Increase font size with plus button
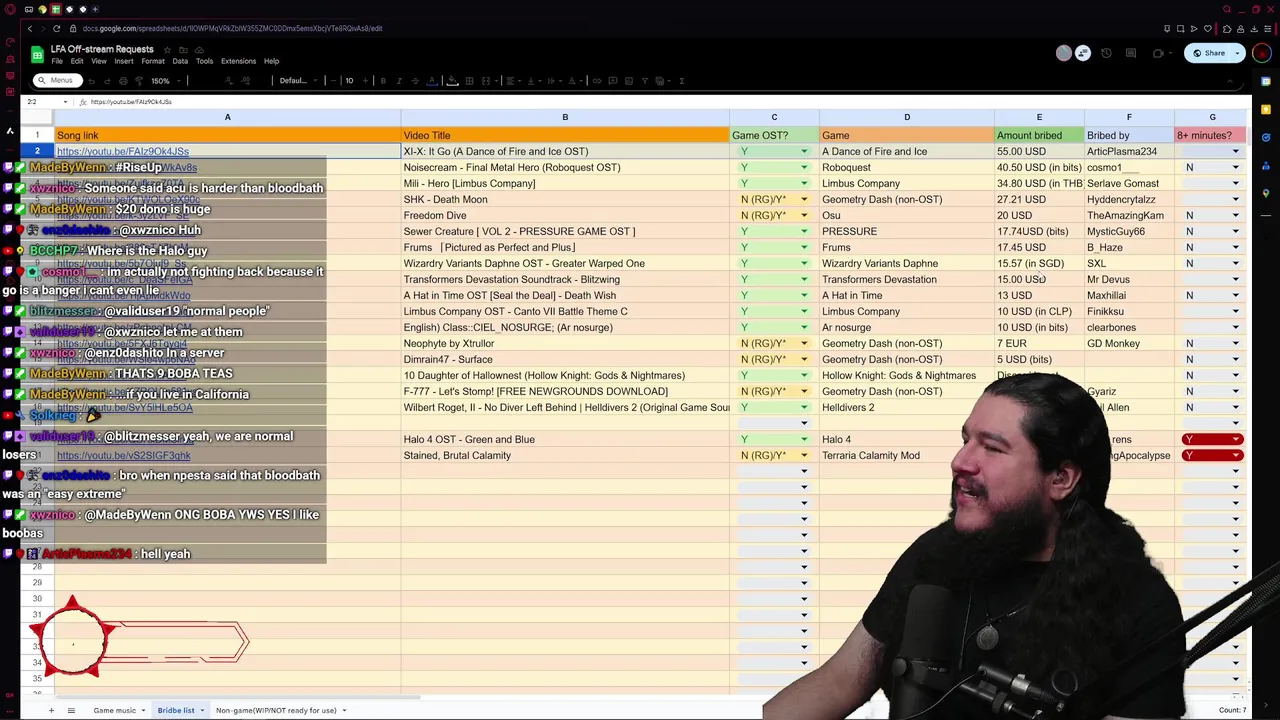1280x720 pixels. pos(365,81)
